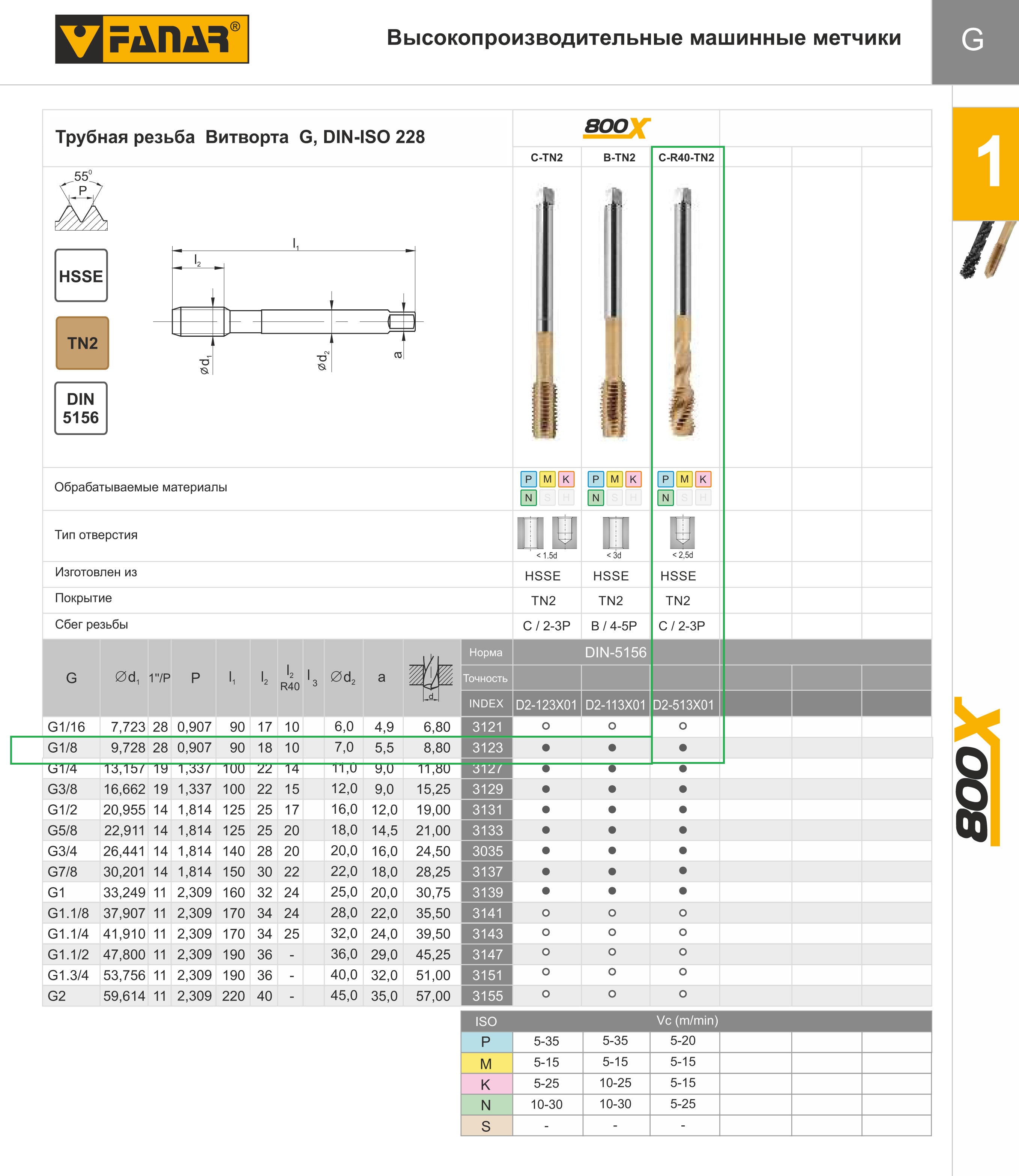Screen dimensions: 1019x1176
Task: Select the brown TN2 coating badge
Action: [x=83, y=343]
